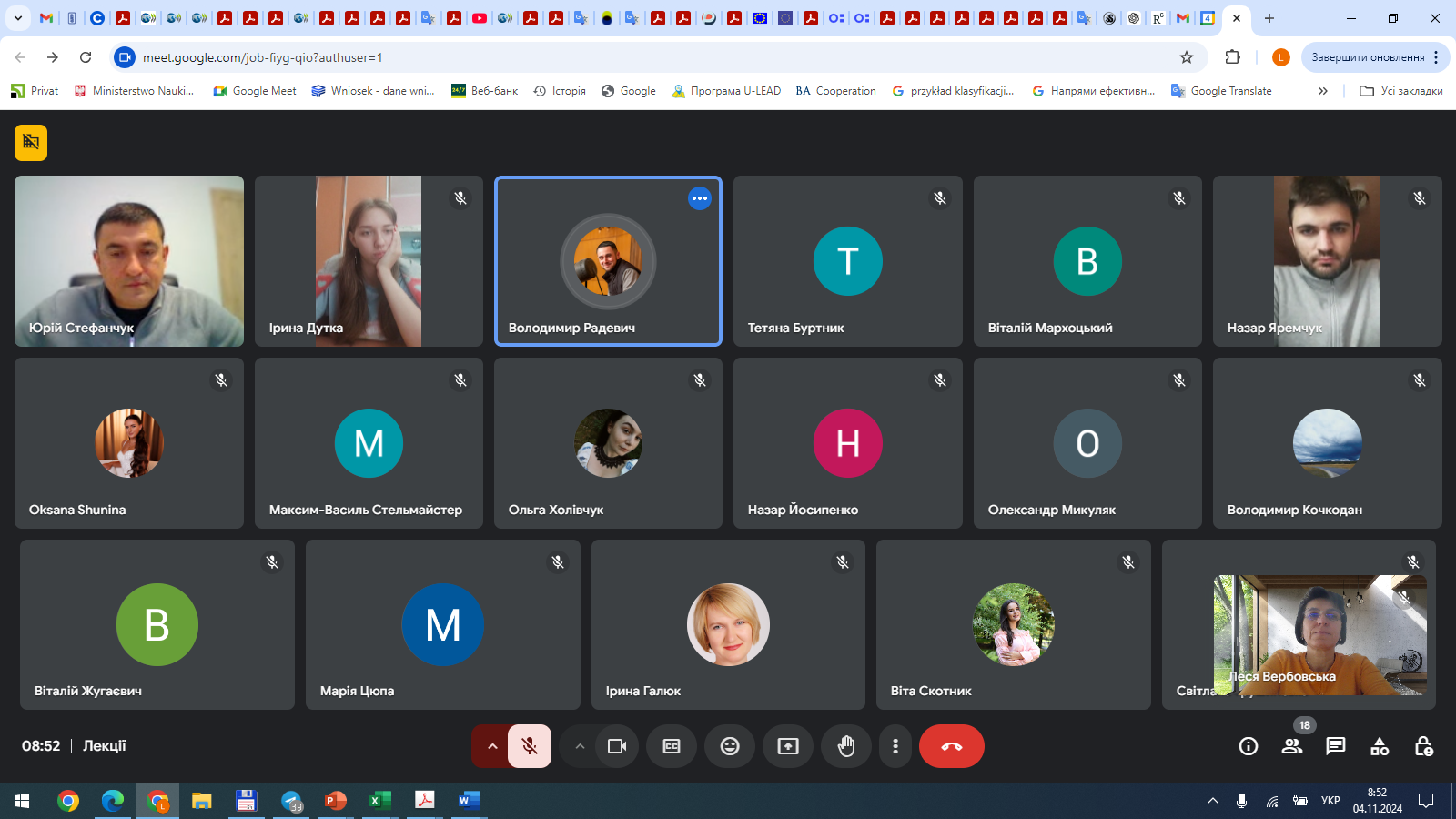Viewport: 1456px width, 819px height.
Task: Click the Завершити оновлення button
Action: 1368,57
